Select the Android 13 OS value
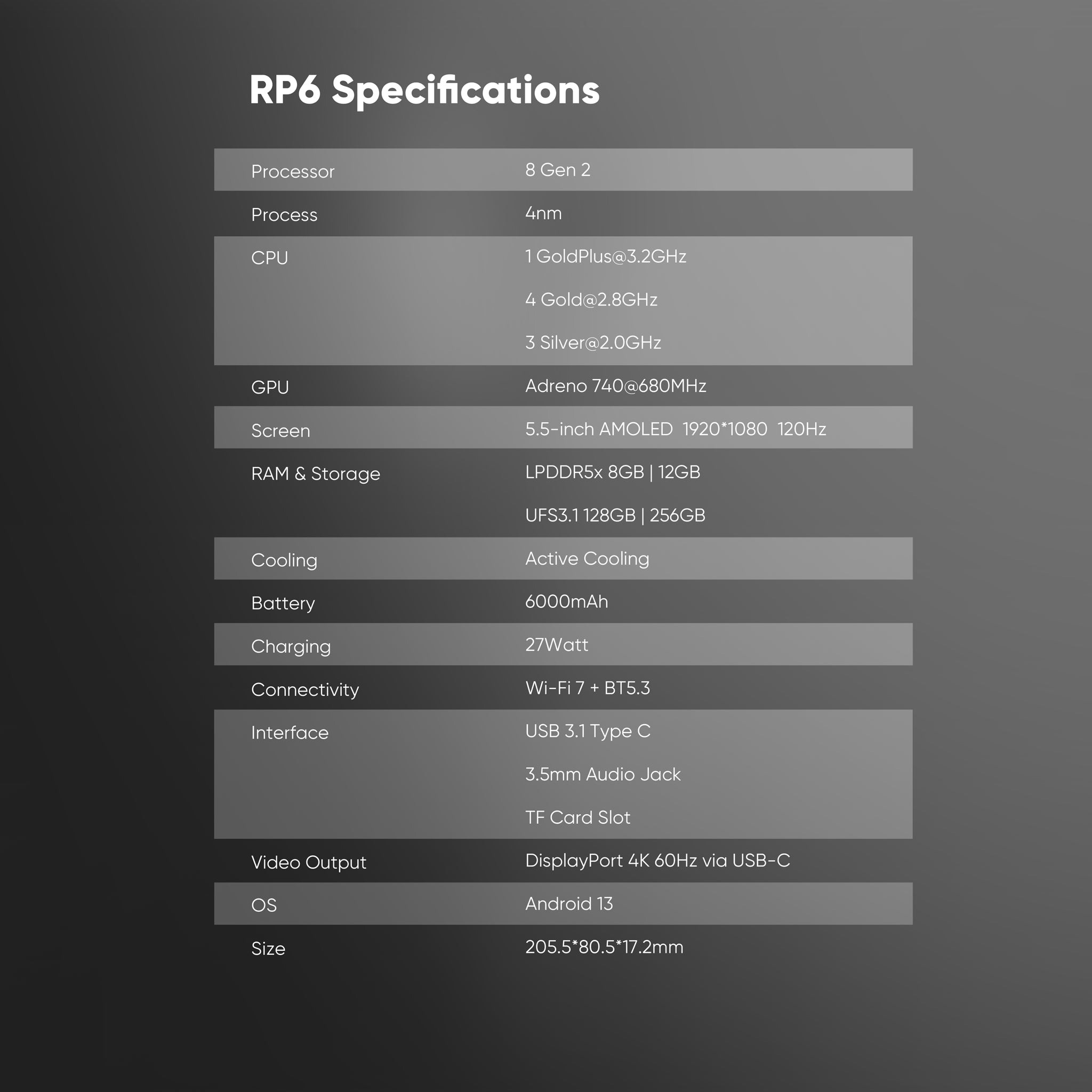This screenshot has height=1092, width=1092. pos(568,904)
